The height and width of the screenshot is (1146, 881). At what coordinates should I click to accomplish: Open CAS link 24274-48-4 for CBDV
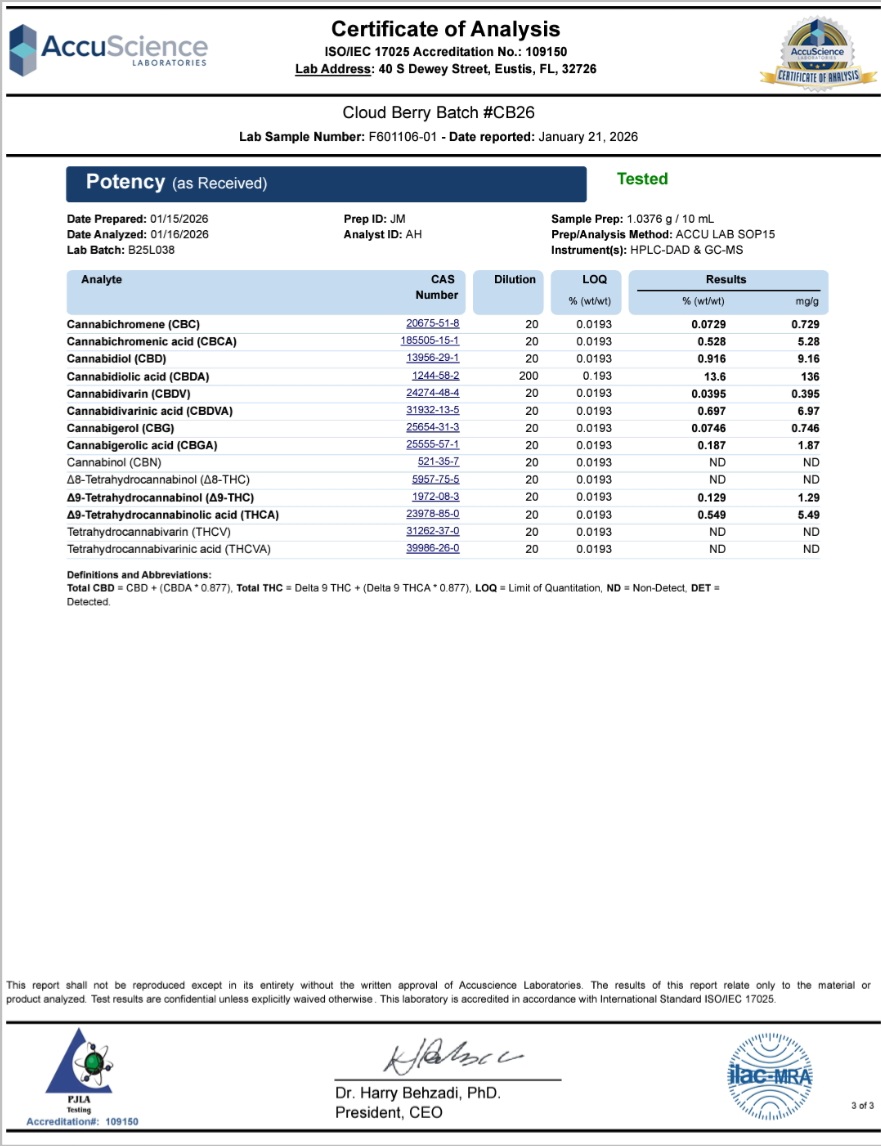(433, 392)
